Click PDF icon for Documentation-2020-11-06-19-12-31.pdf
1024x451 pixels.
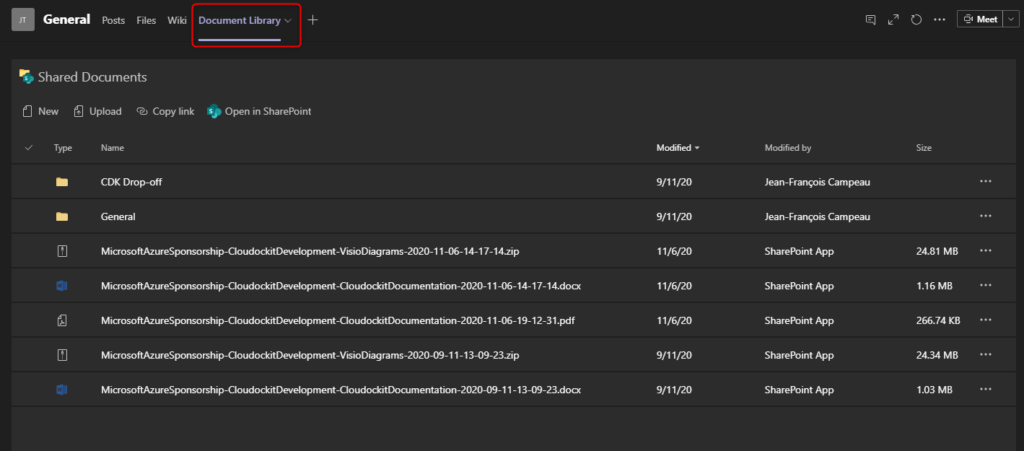(63, 320)
